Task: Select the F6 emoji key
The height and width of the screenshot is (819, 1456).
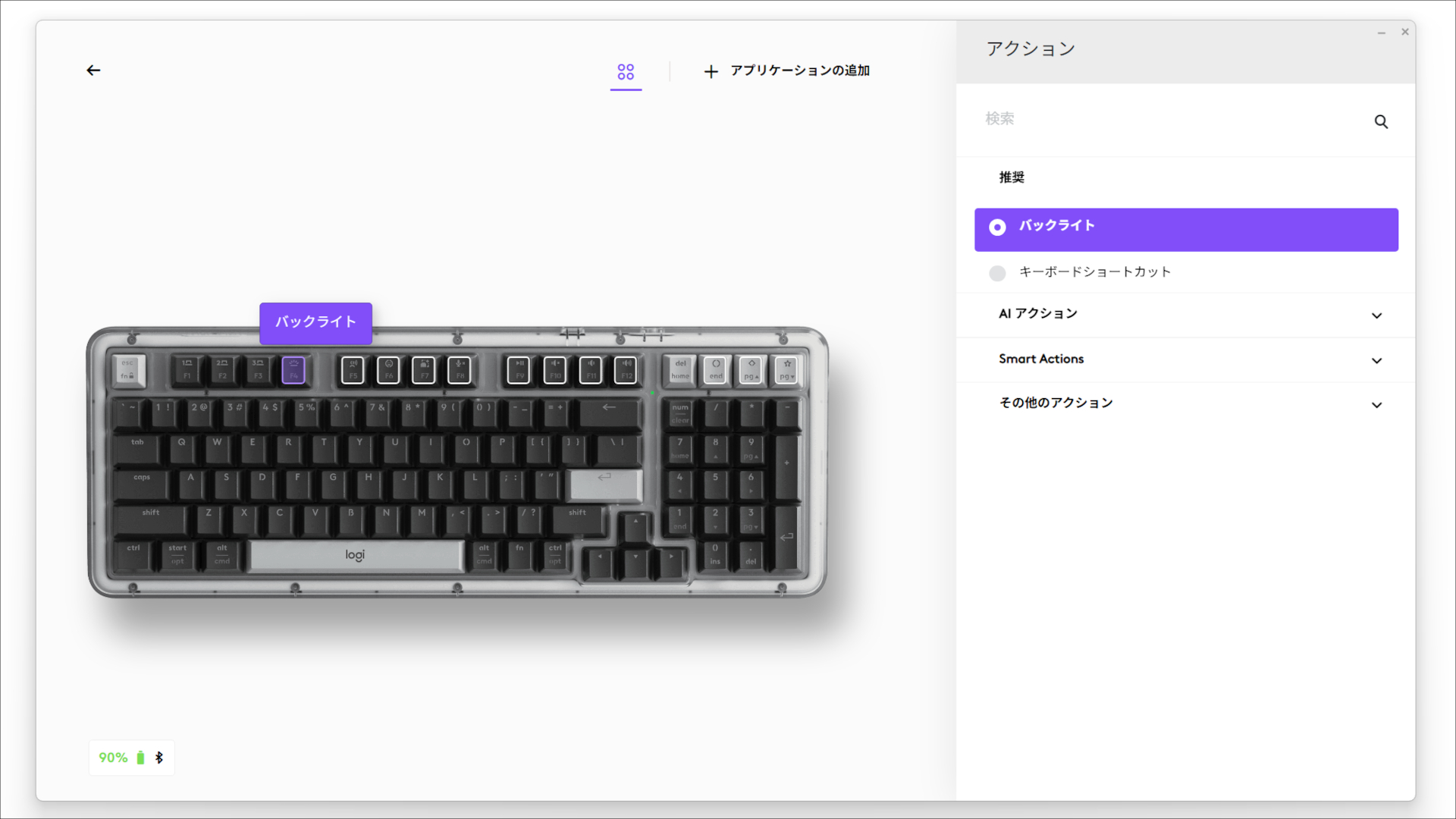Action: 388,370
